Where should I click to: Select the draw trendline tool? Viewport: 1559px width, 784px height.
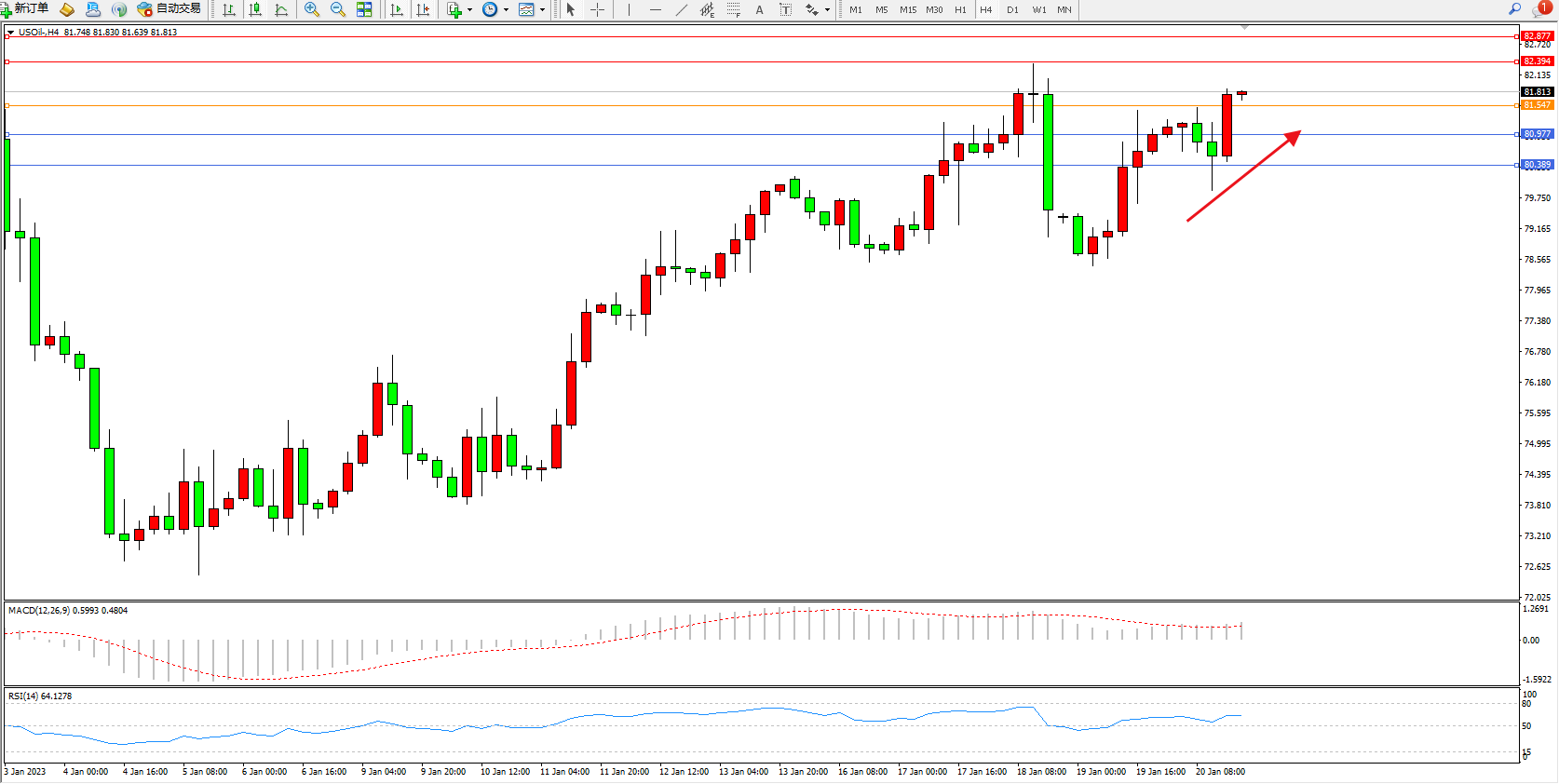pyautogui.click(x=681, y=9)
